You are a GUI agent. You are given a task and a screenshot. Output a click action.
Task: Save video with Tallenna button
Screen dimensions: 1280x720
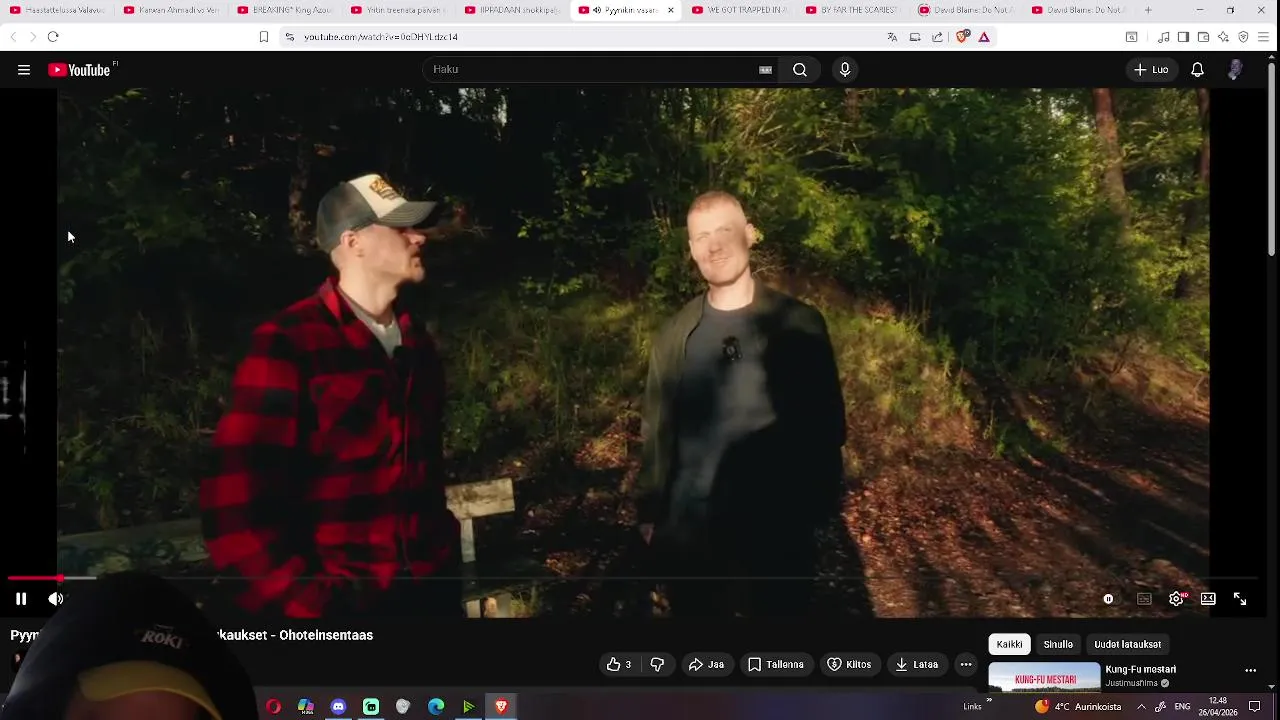(776, 664)
